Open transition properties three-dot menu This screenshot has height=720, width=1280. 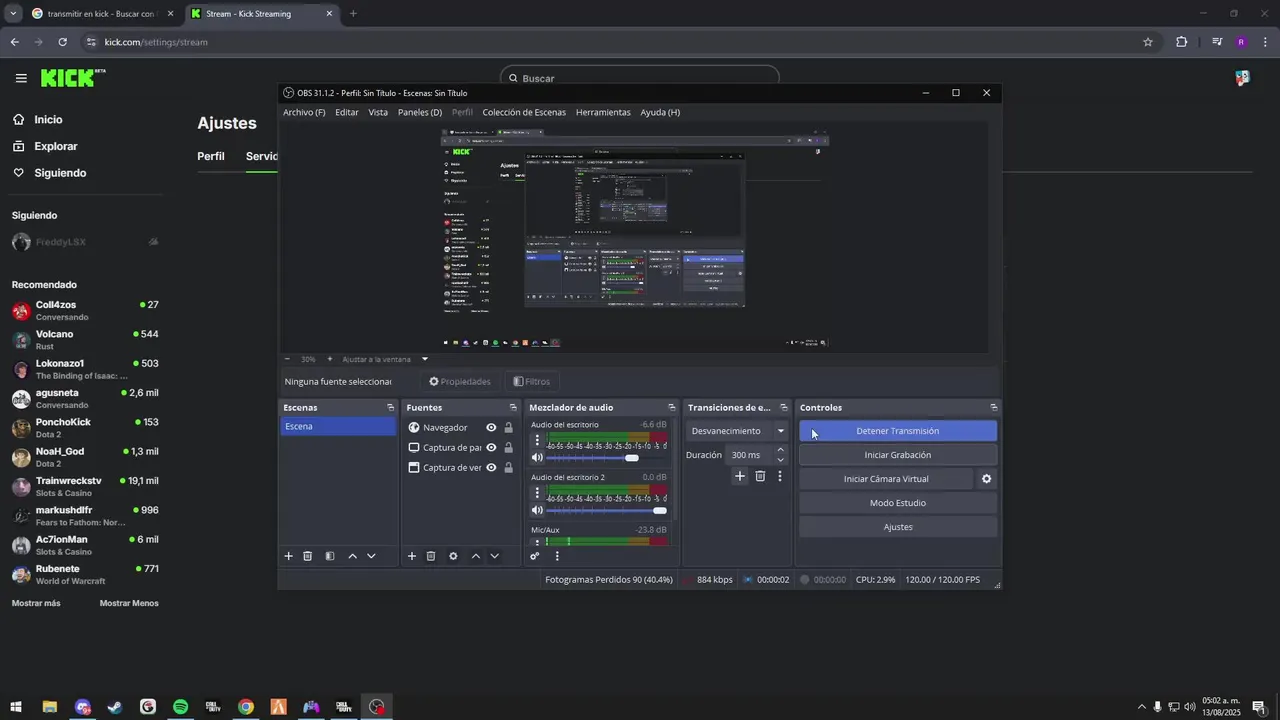tap(780, 476)
